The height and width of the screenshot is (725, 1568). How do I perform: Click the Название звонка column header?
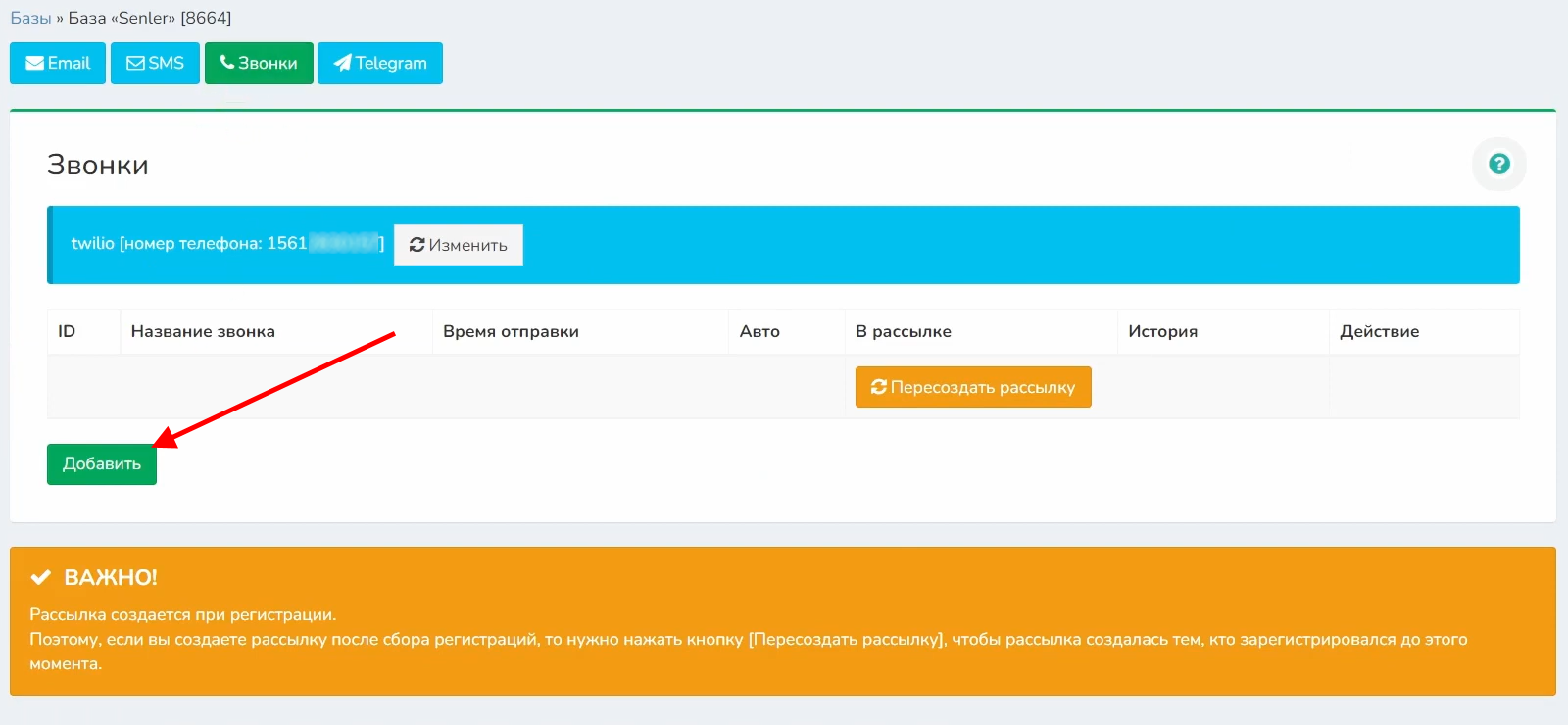click(203, 331)
